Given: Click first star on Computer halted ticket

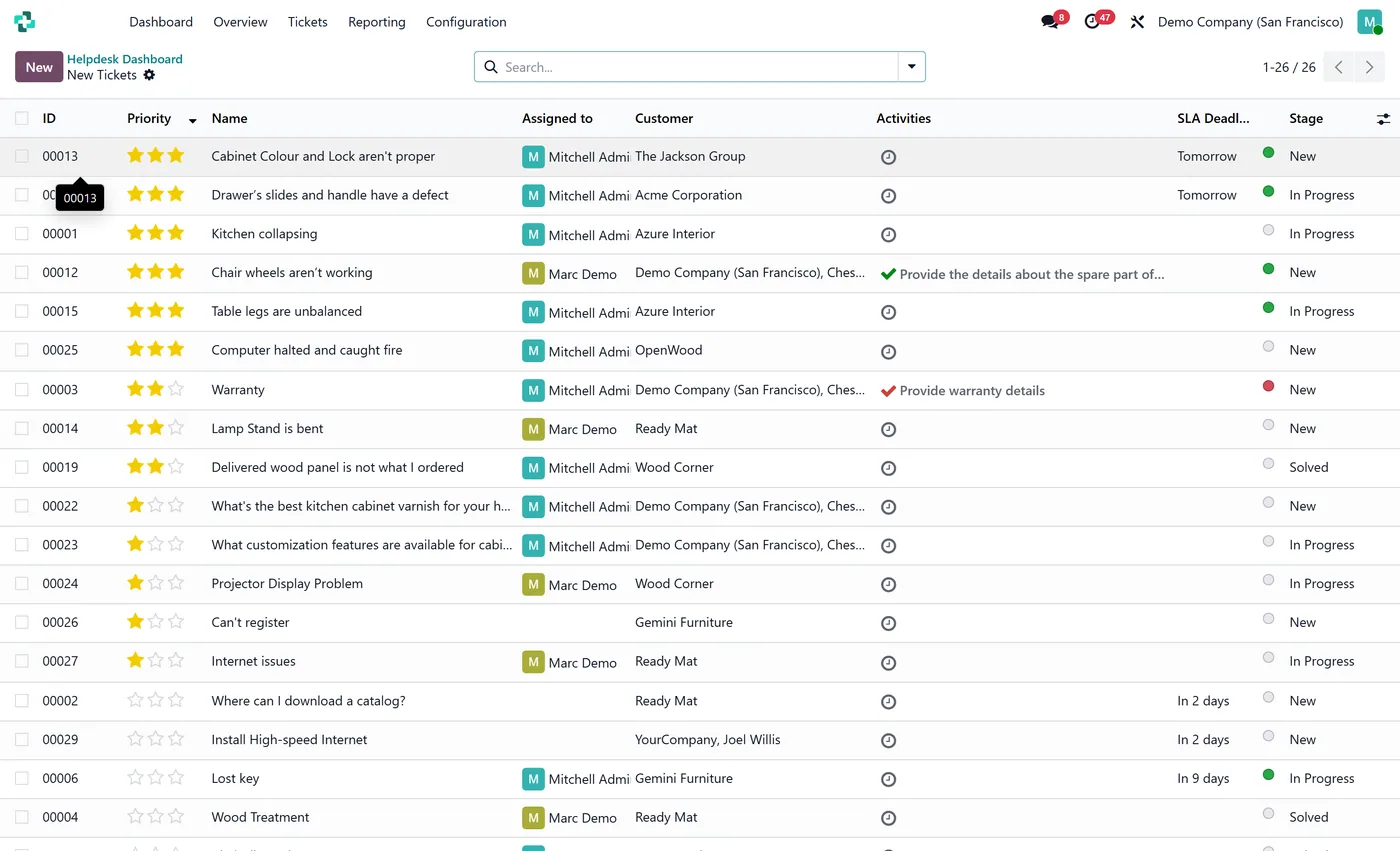Looking at the screenshot, I should coord(135,349).
